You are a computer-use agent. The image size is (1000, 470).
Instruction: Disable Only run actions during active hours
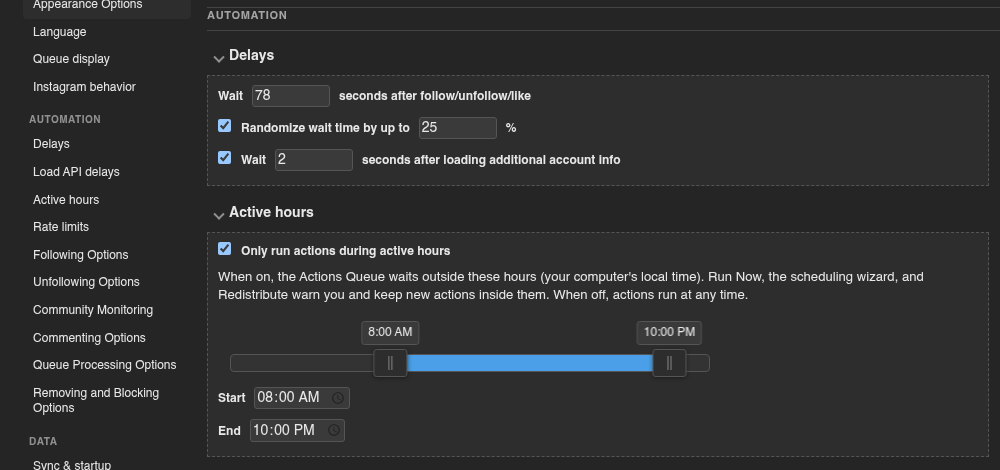pos(224,249)
